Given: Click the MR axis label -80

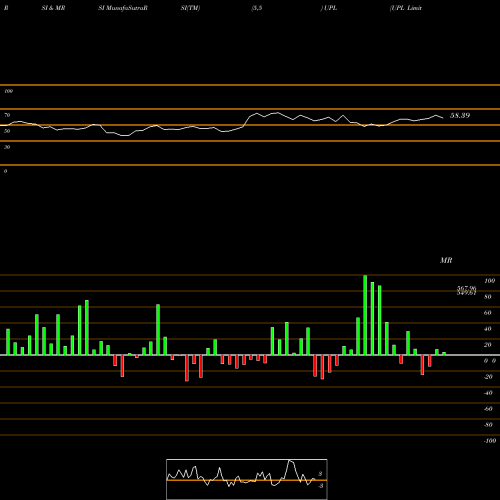Looking at the screenshot, I should click(488, 425).
